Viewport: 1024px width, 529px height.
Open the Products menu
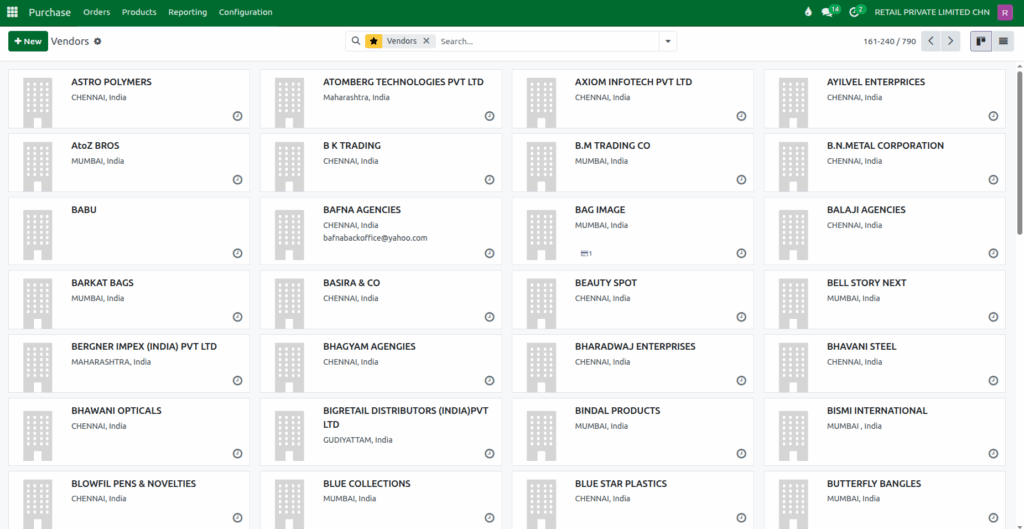click(139, 12)
